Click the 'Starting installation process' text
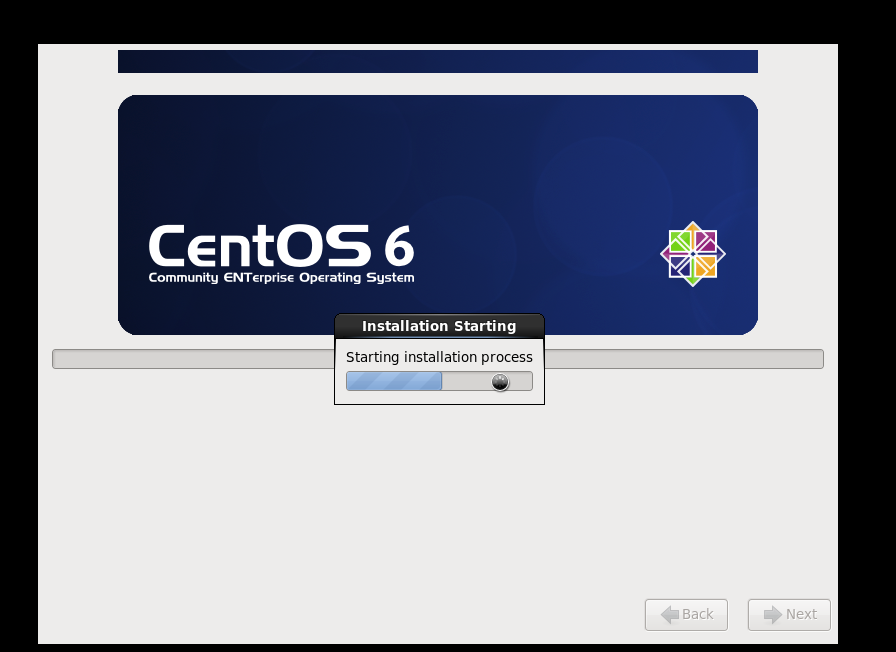The width and height of the screenshot is (896, 652). (439, 357)
